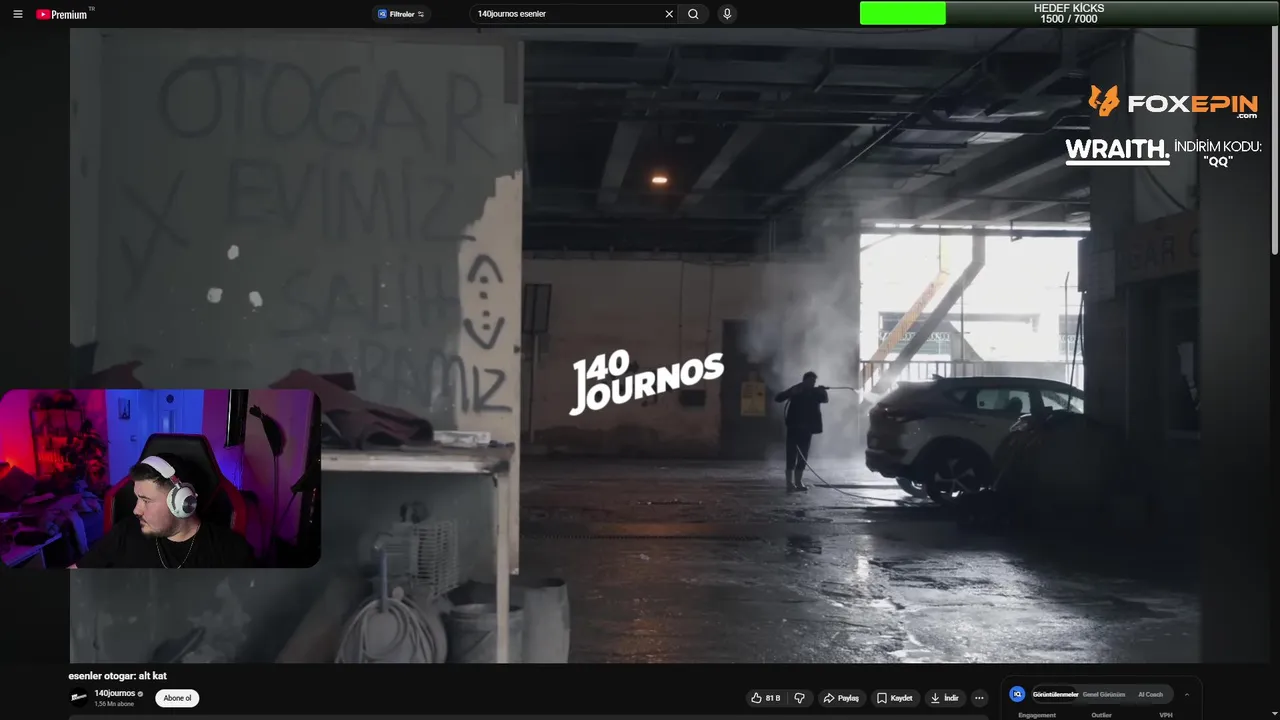Open the Filtreler filter button
The image size is (1280, 720).
tap(401, 14)
